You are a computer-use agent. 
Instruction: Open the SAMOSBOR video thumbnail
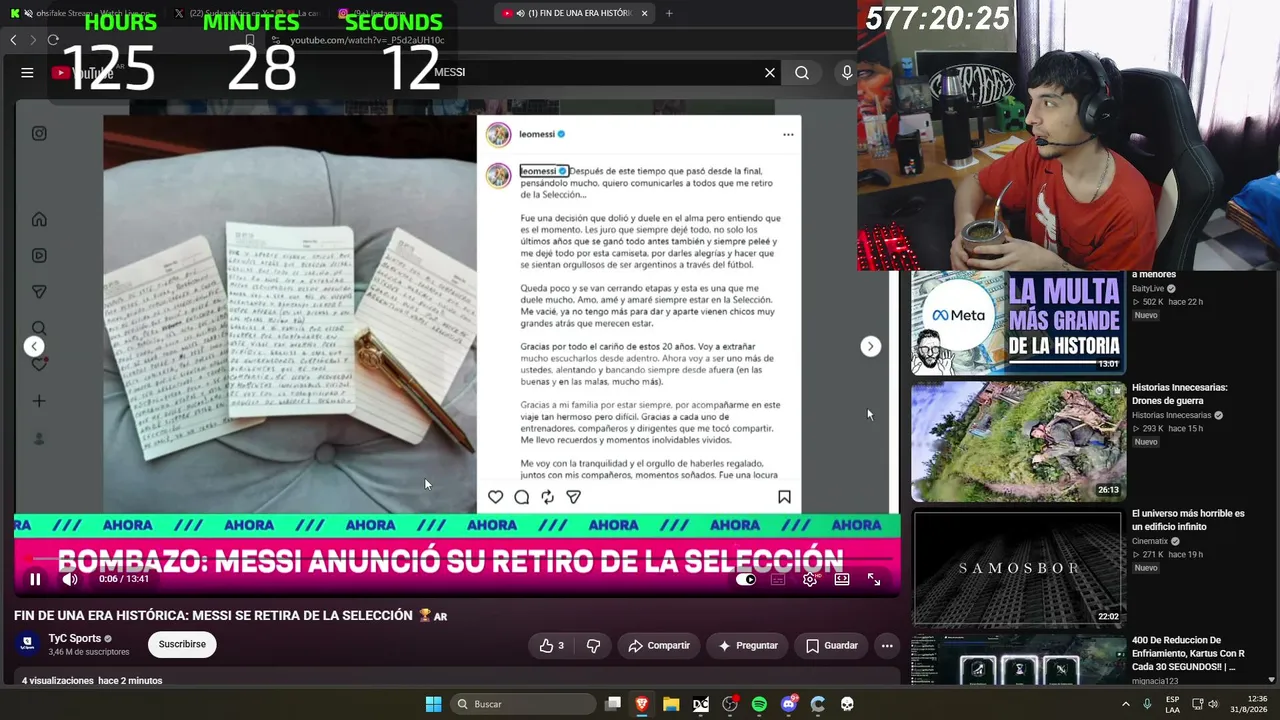1018,567
